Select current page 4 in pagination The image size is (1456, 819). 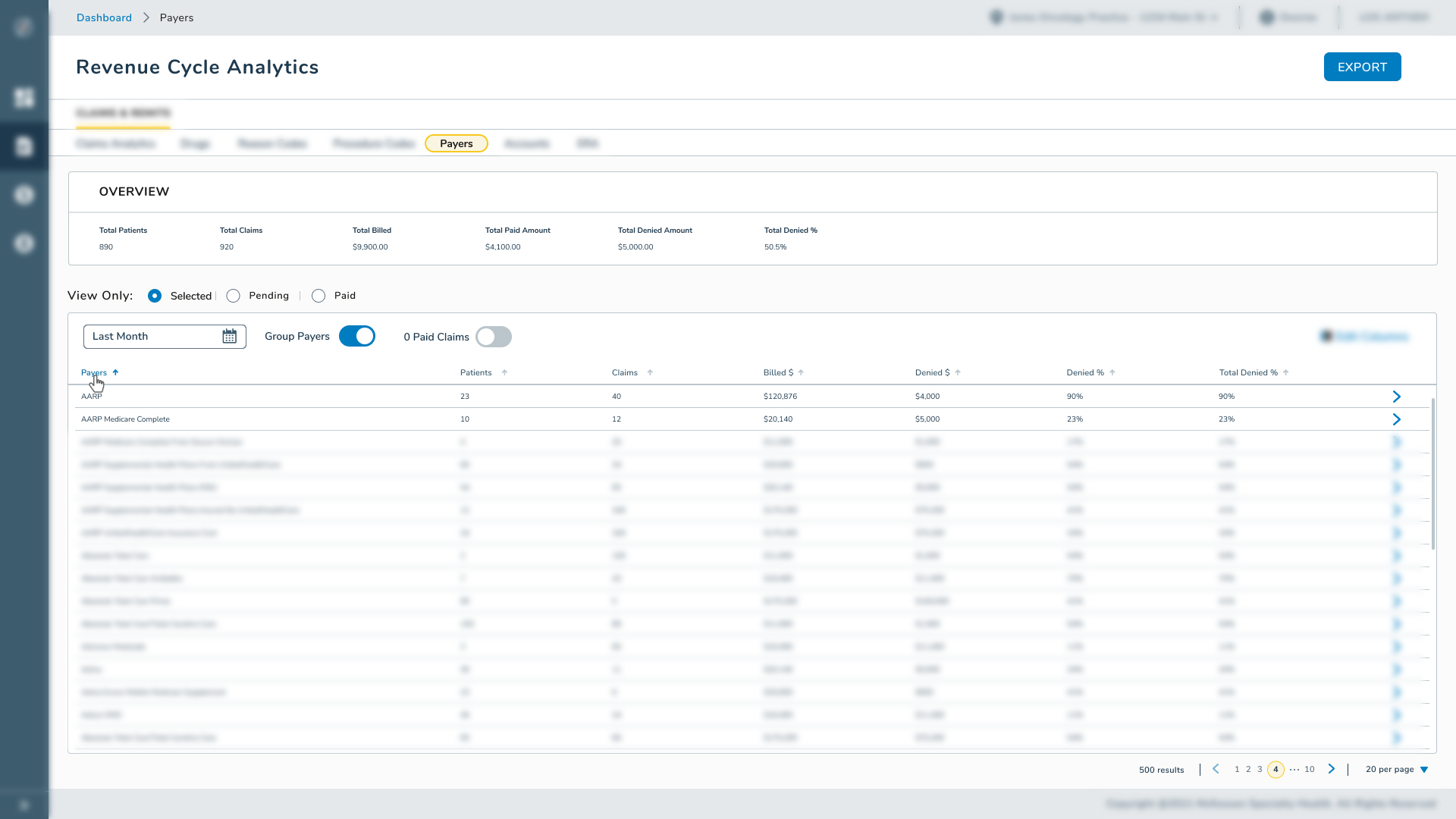pyautogui.click(x=1276, y=769)
